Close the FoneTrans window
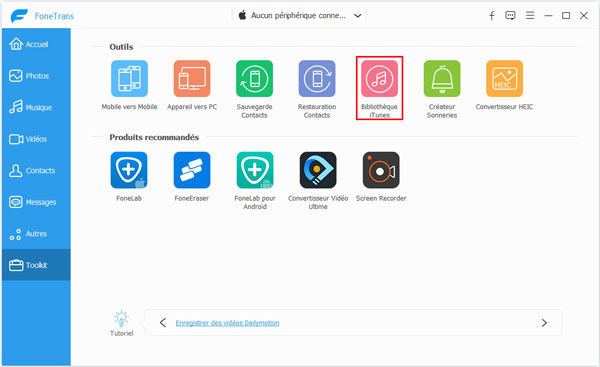 (584, 16)
